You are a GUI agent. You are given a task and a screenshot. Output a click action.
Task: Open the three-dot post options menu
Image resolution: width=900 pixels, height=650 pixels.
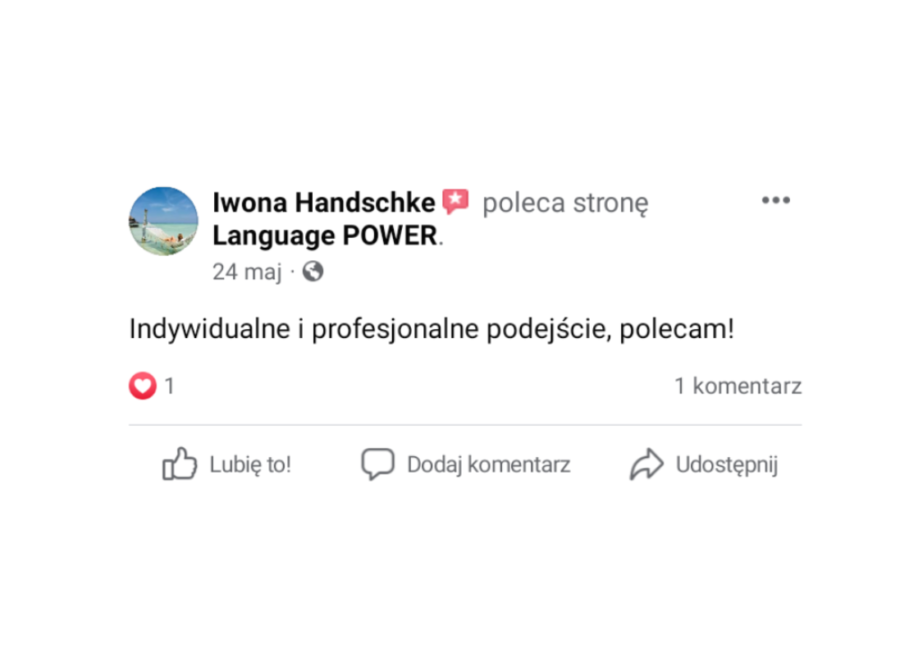click(x=775, y=201)
